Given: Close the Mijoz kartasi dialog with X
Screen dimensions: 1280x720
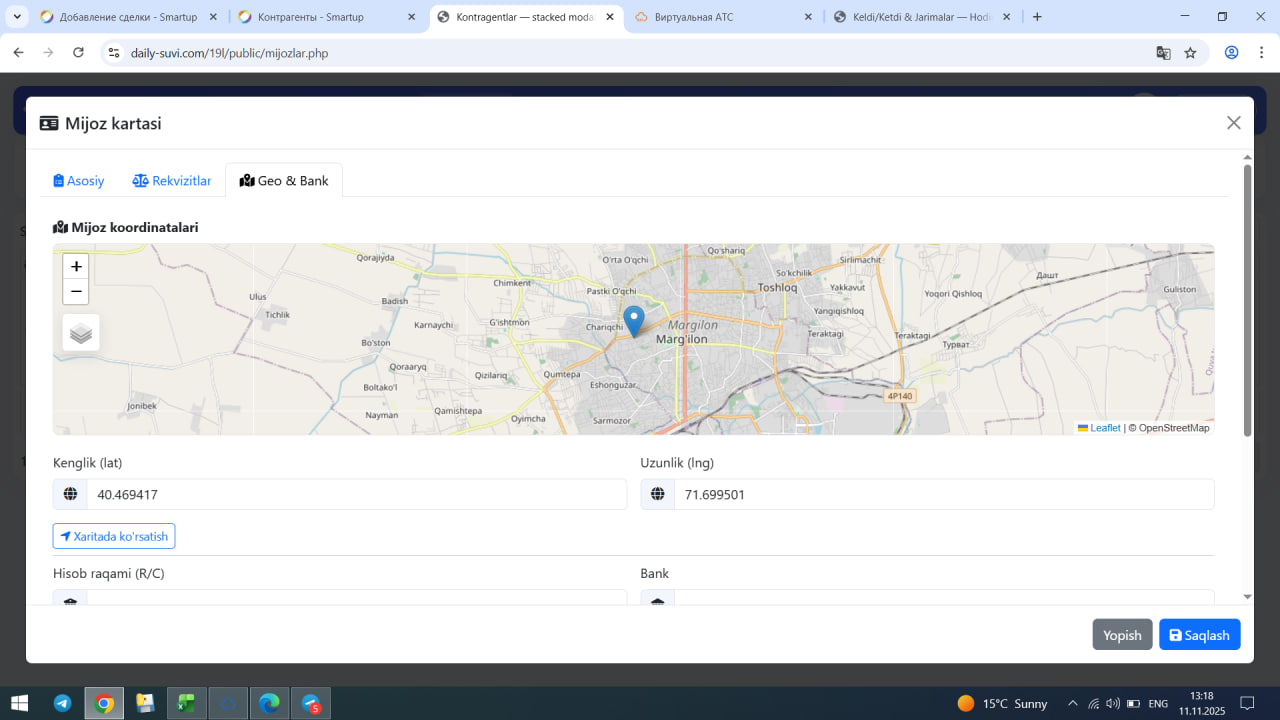Looking at the screenshot, I should click(1233, 123).
